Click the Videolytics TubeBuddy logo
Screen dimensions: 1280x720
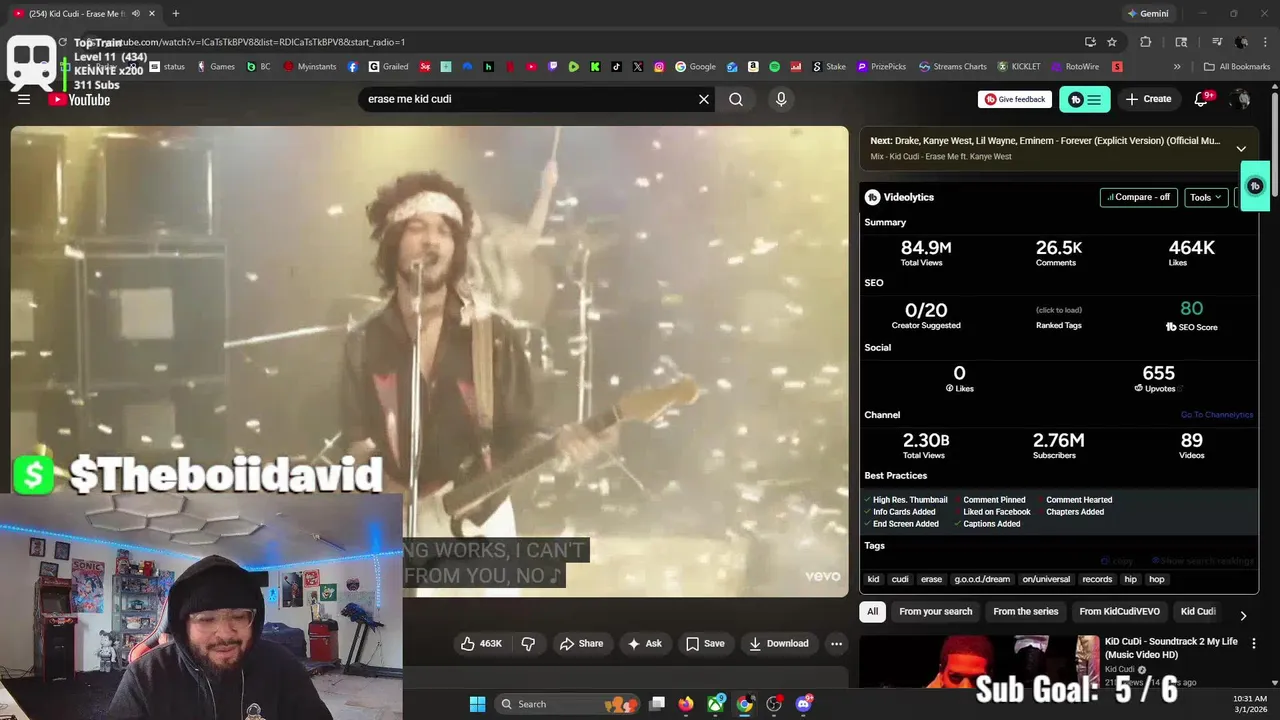tap(872, 197)
